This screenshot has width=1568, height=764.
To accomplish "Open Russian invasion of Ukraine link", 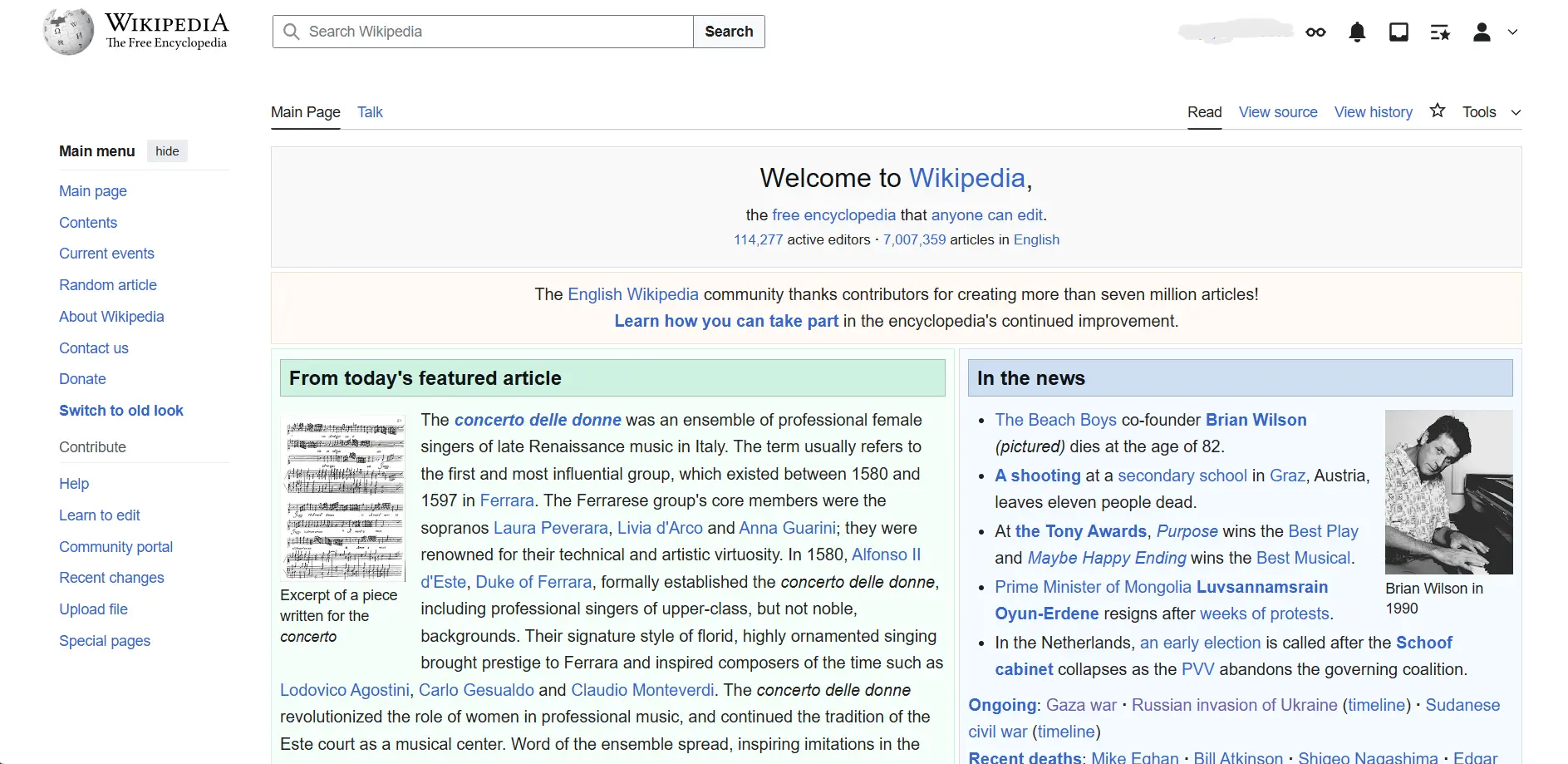I will (x=1235, y=705).
